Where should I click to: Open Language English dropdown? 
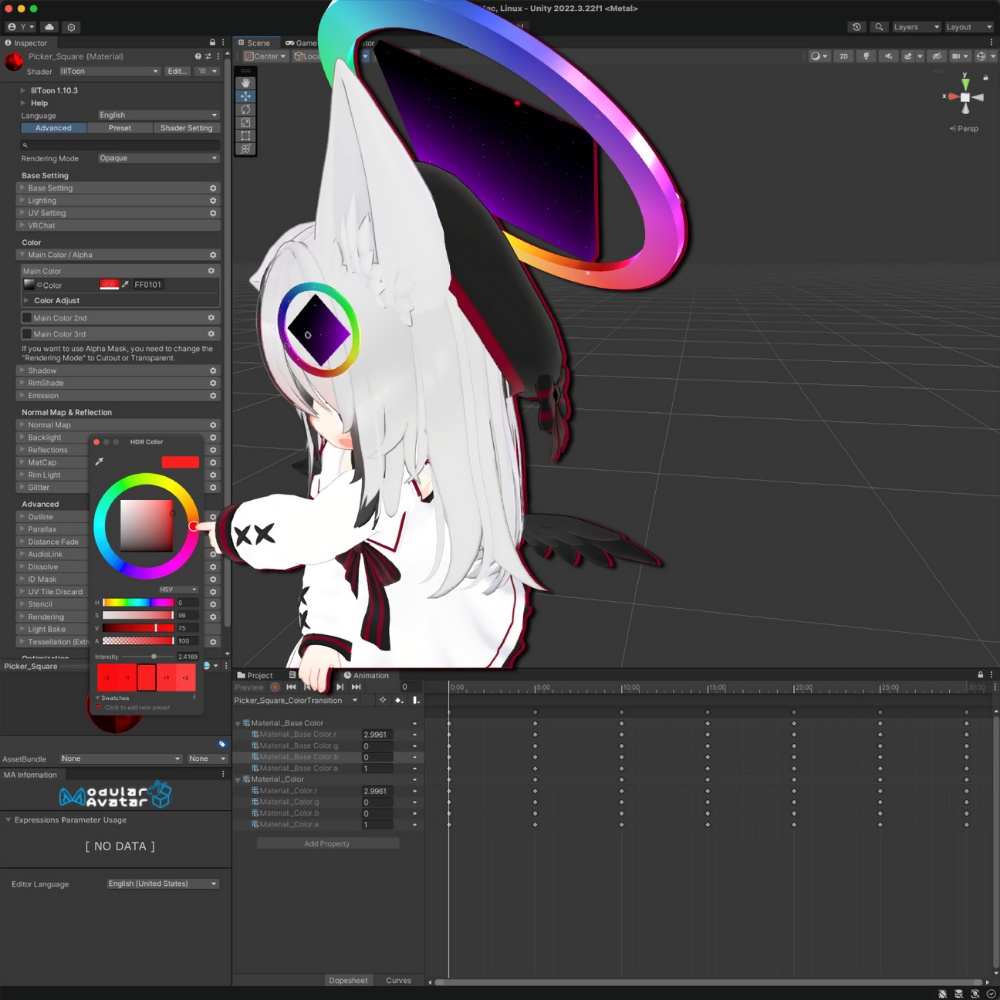tap(158, 115)
